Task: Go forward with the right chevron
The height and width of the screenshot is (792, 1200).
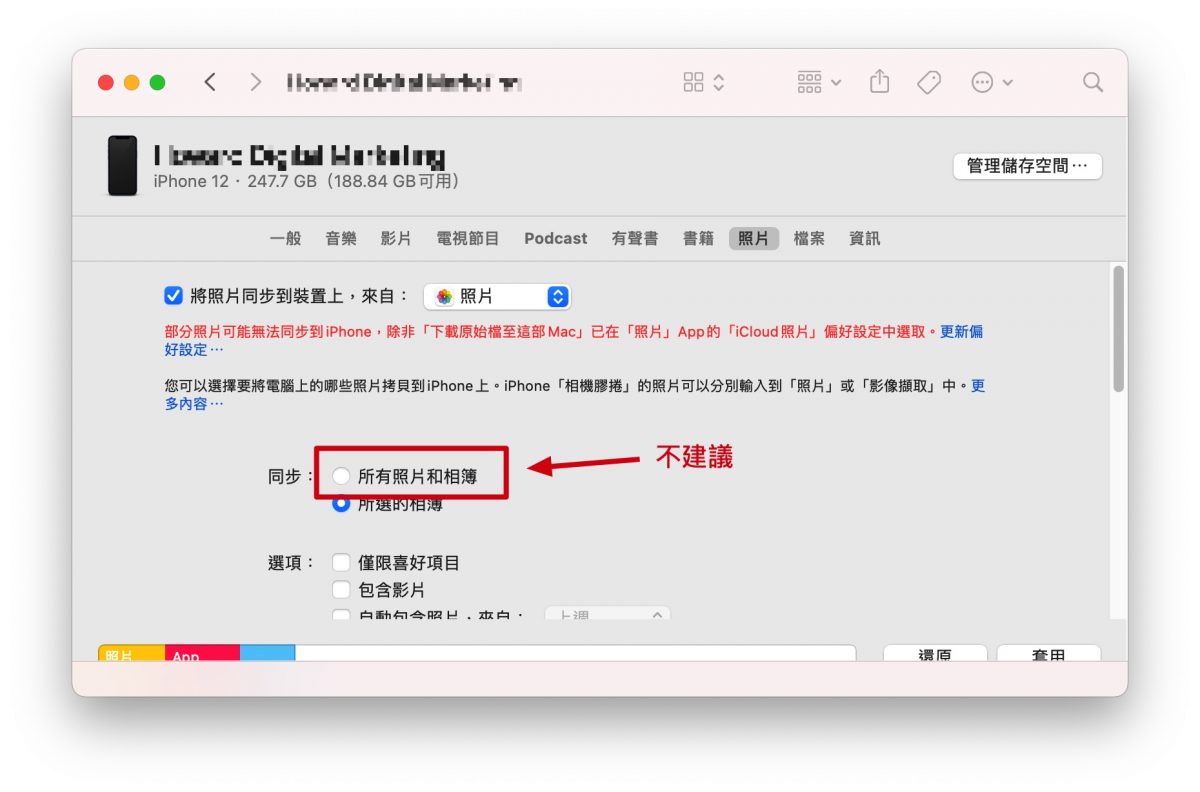Action: [256, 82]
